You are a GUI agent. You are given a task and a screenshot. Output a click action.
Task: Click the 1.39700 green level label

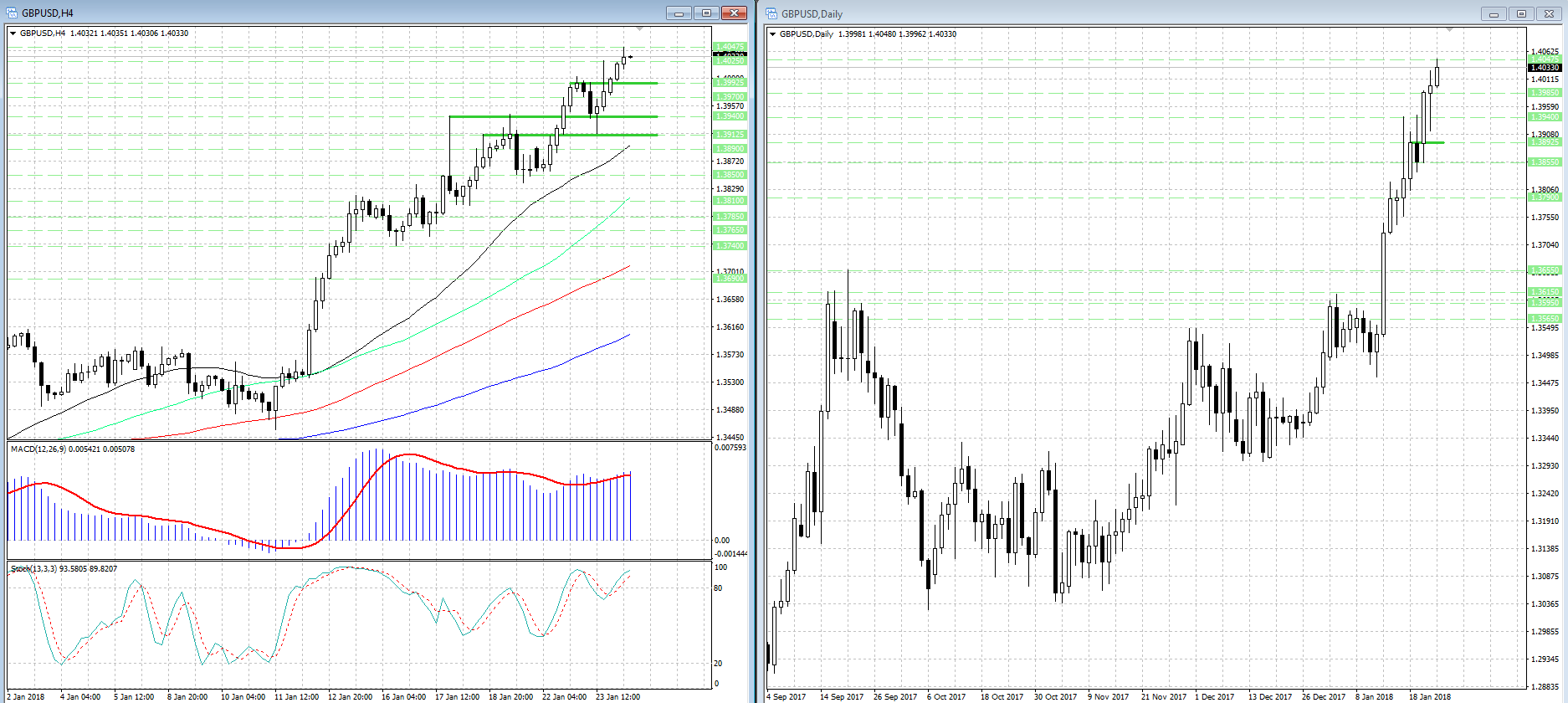(730, 97)
